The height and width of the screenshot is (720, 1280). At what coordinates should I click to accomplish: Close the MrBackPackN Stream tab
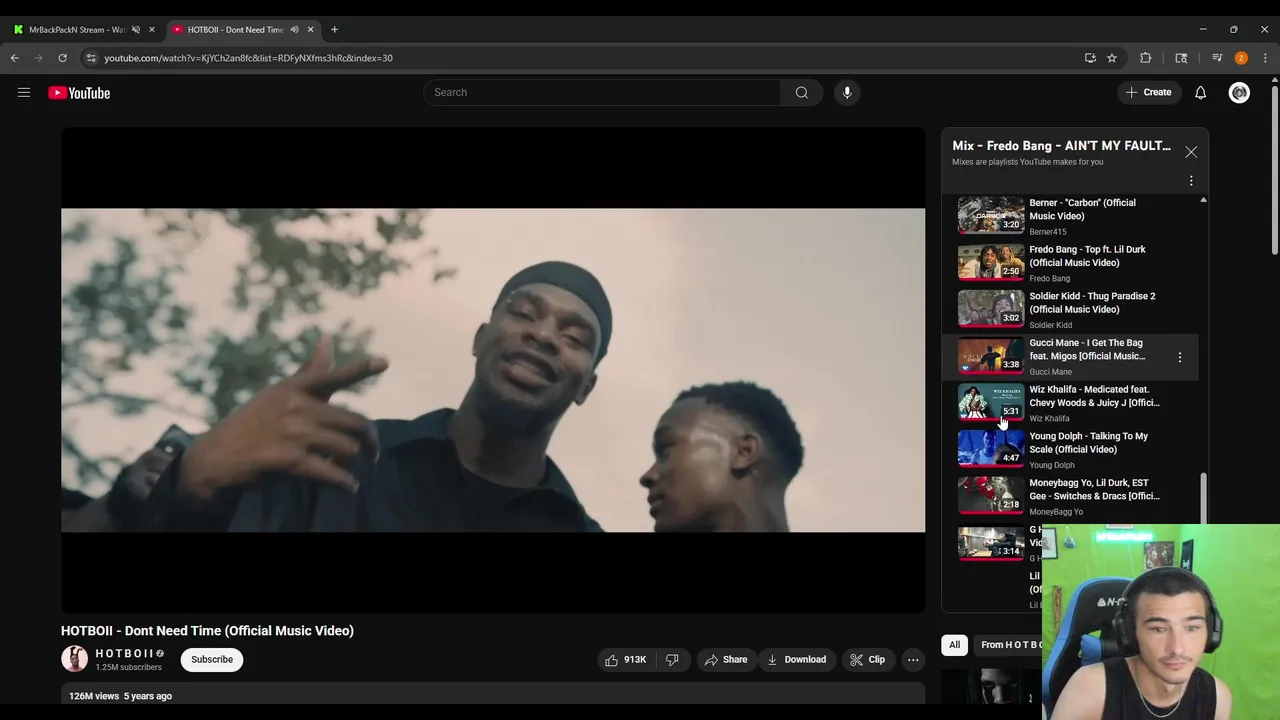(x=152, y=30)
